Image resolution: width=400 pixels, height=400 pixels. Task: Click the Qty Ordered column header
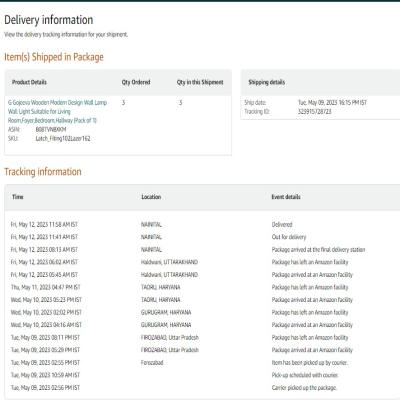(136, 82)
